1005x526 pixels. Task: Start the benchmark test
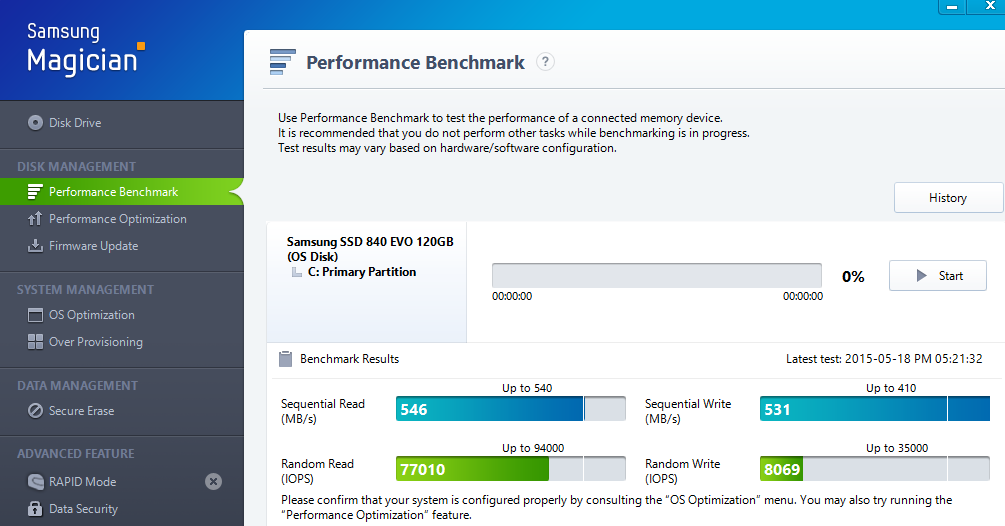938,275
